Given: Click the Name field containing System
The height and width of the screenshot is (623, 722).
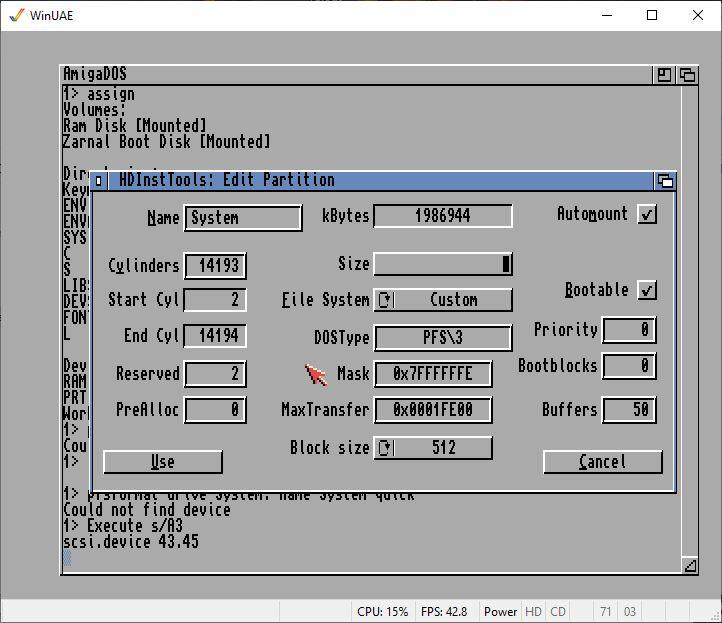Looking at the screenshot, I should 243,218.
